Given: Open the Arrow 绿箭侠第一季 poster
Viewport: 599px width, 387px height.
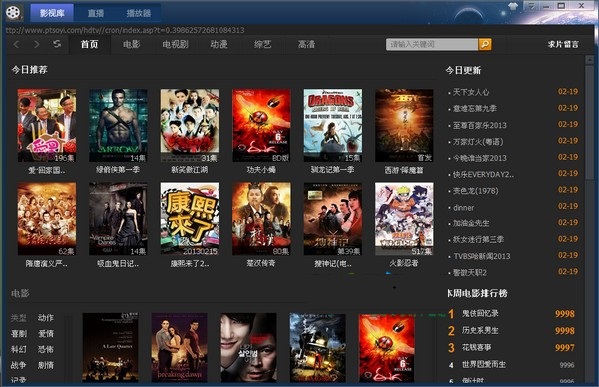Looking at the screenshot, I should pyautogui.click(x=118, y=126).
